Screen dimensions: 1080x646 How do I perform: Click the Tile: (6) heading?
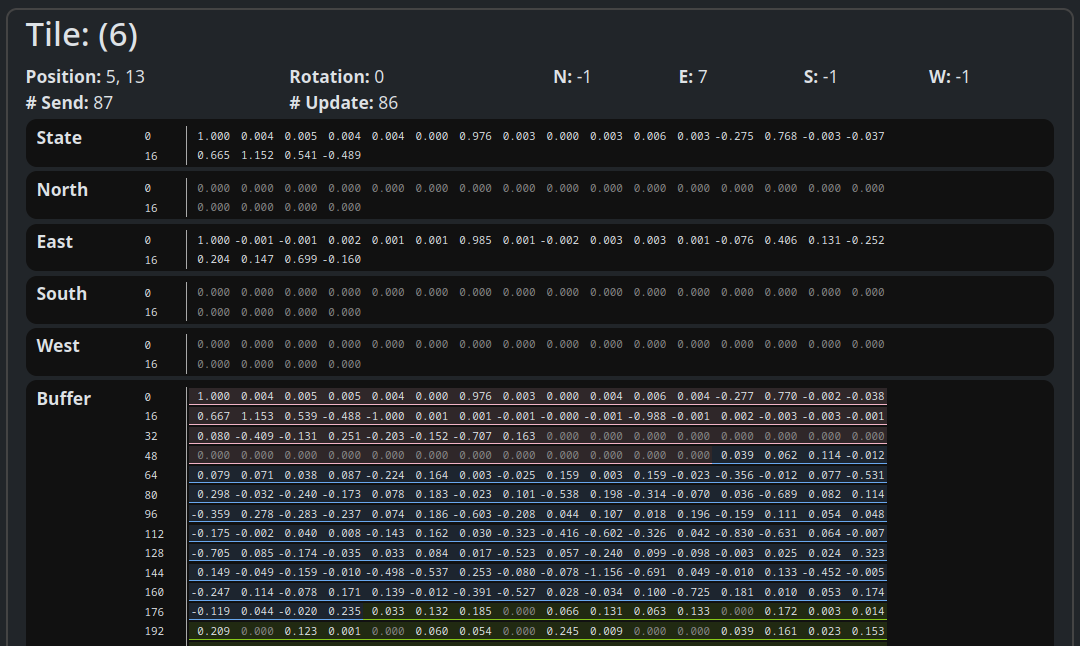coord(82,36)
